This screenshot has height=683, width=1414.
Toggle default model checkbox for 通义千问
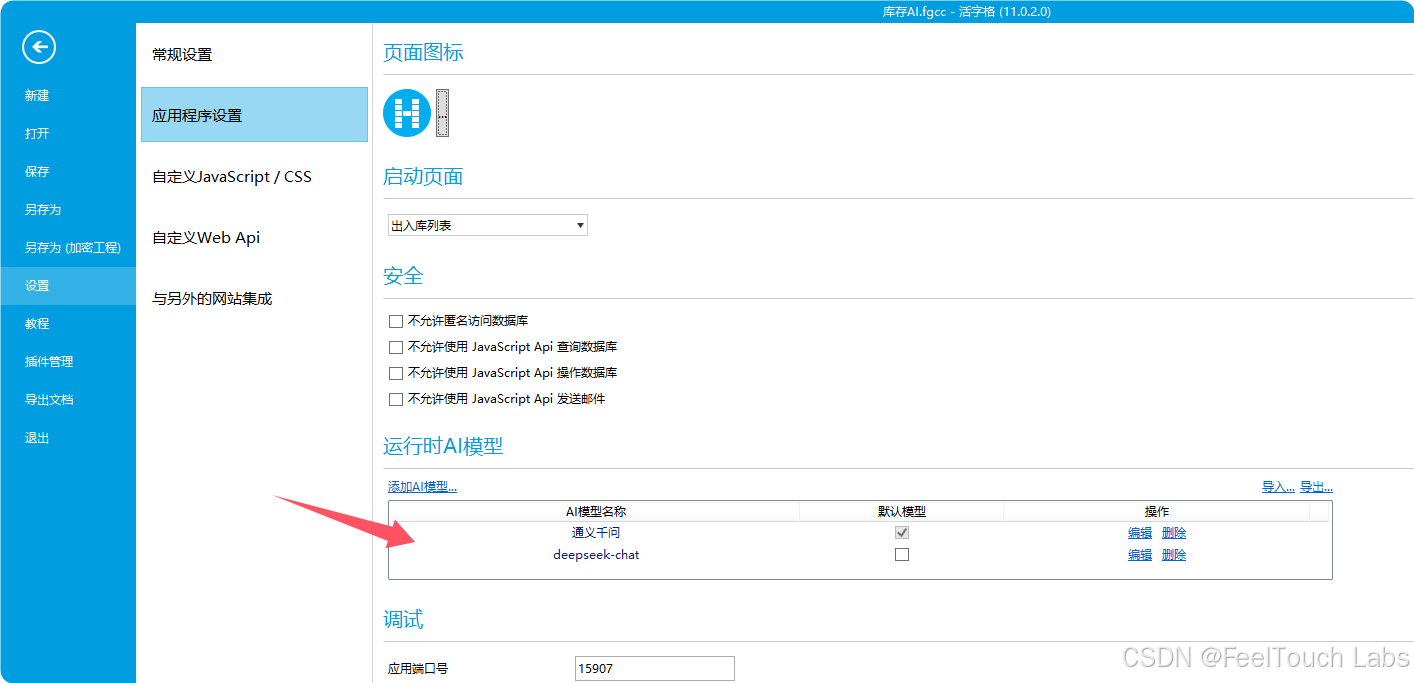902,533
